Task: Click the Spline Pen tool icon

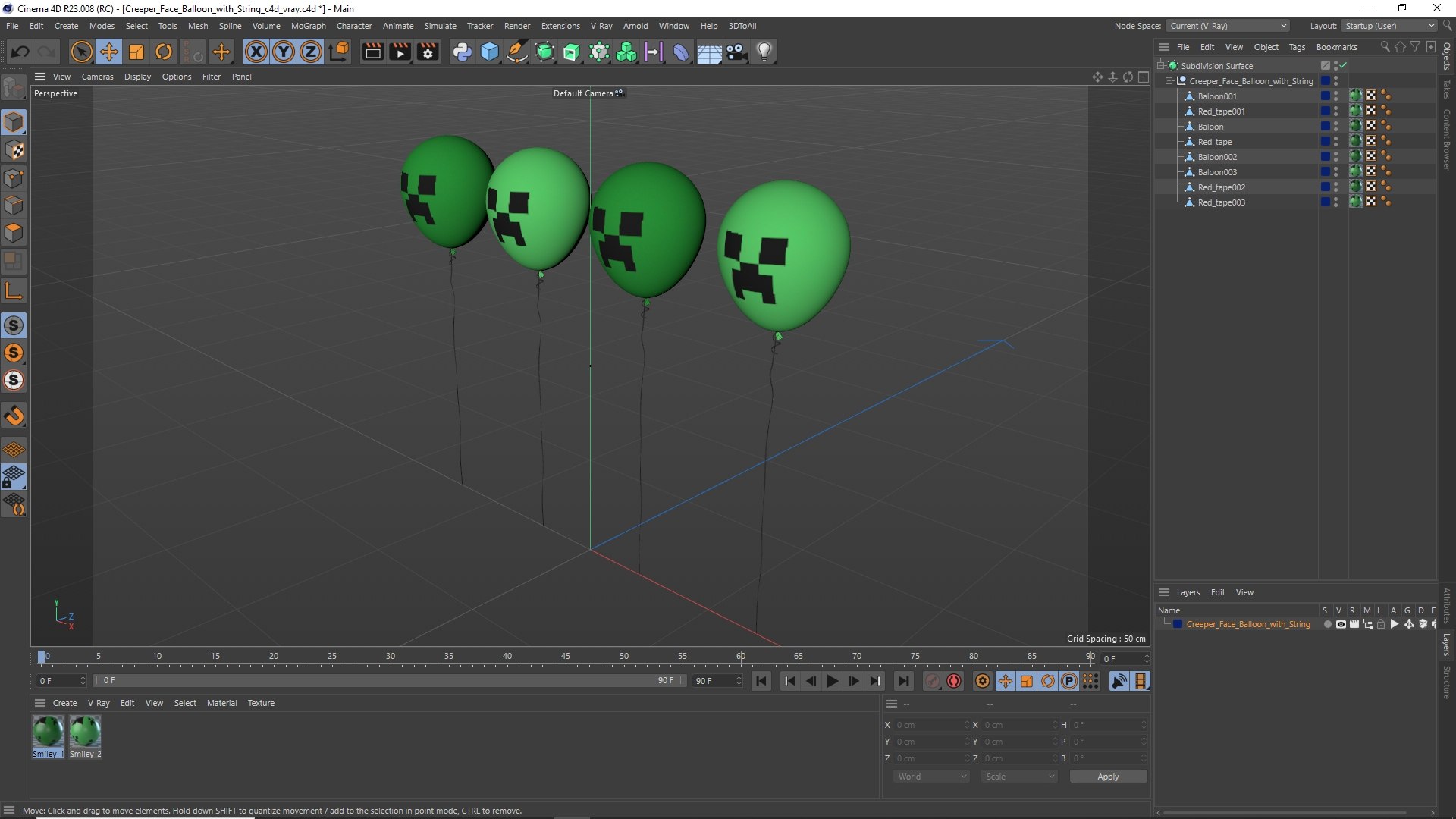Action: (x=517, y=52)
